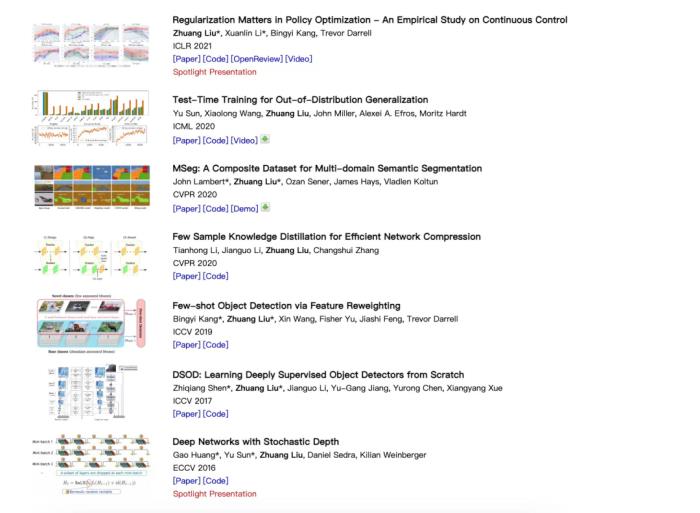Open the Demo link for MSeg
The width and height of the screenshot is (700, 513).
[245, 209]
